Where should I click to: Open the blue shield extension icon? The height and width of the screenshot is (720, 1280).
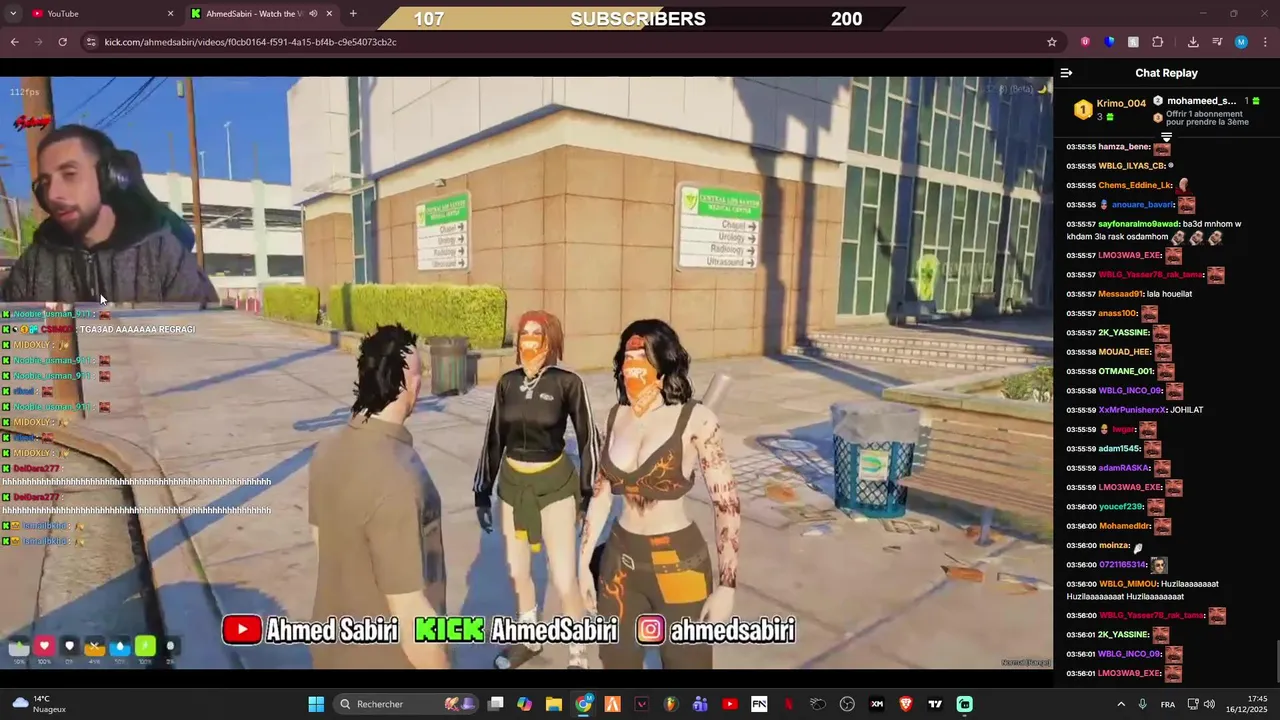pos(1109,42)
